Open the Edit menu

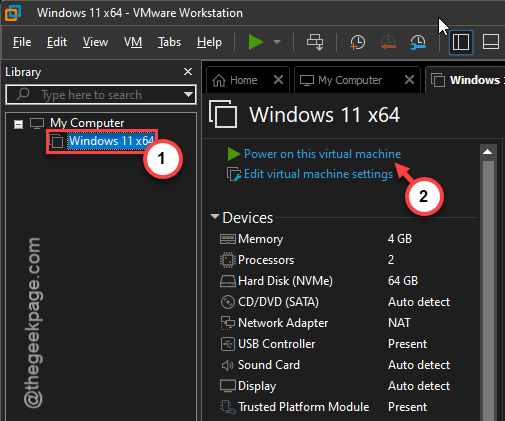point(57,42)
